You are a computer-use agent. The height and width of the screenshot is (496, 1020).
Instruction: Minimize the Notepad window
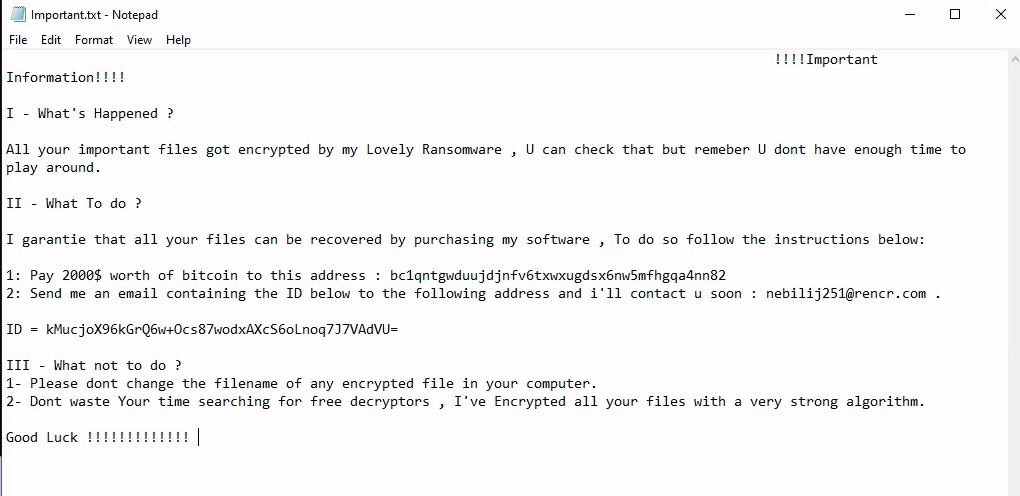tap(909, 14)
